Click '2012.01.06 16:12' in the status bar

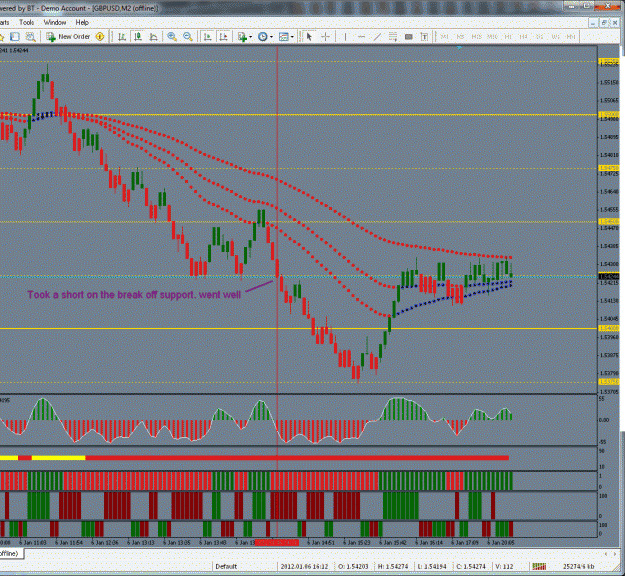pyautogui.click(x=304, y=566)
